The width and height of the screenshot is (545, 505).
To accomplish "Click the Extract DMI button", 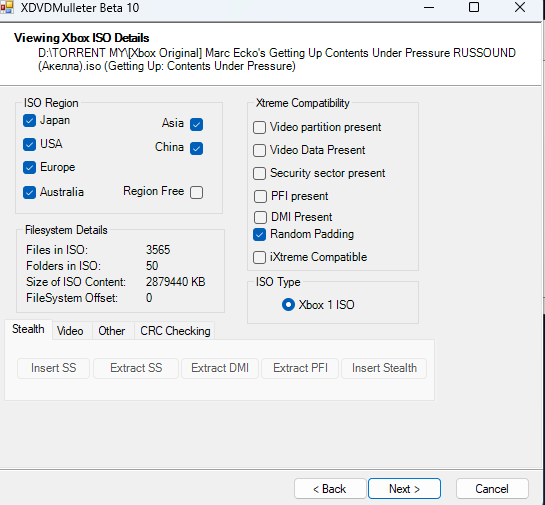I will pyautogui.click(x=220, y=368).
